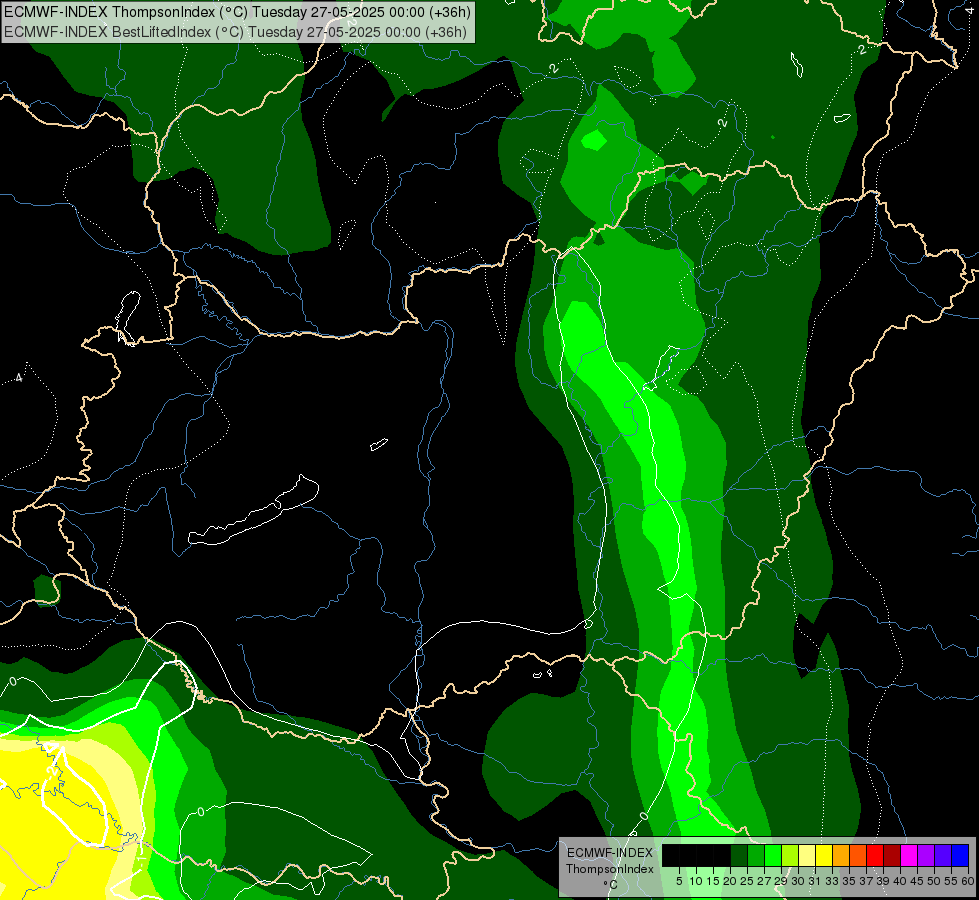979x900 pixels.
Task: Pick the yellow 31–33 legend swatch
Action: point(824,855)
